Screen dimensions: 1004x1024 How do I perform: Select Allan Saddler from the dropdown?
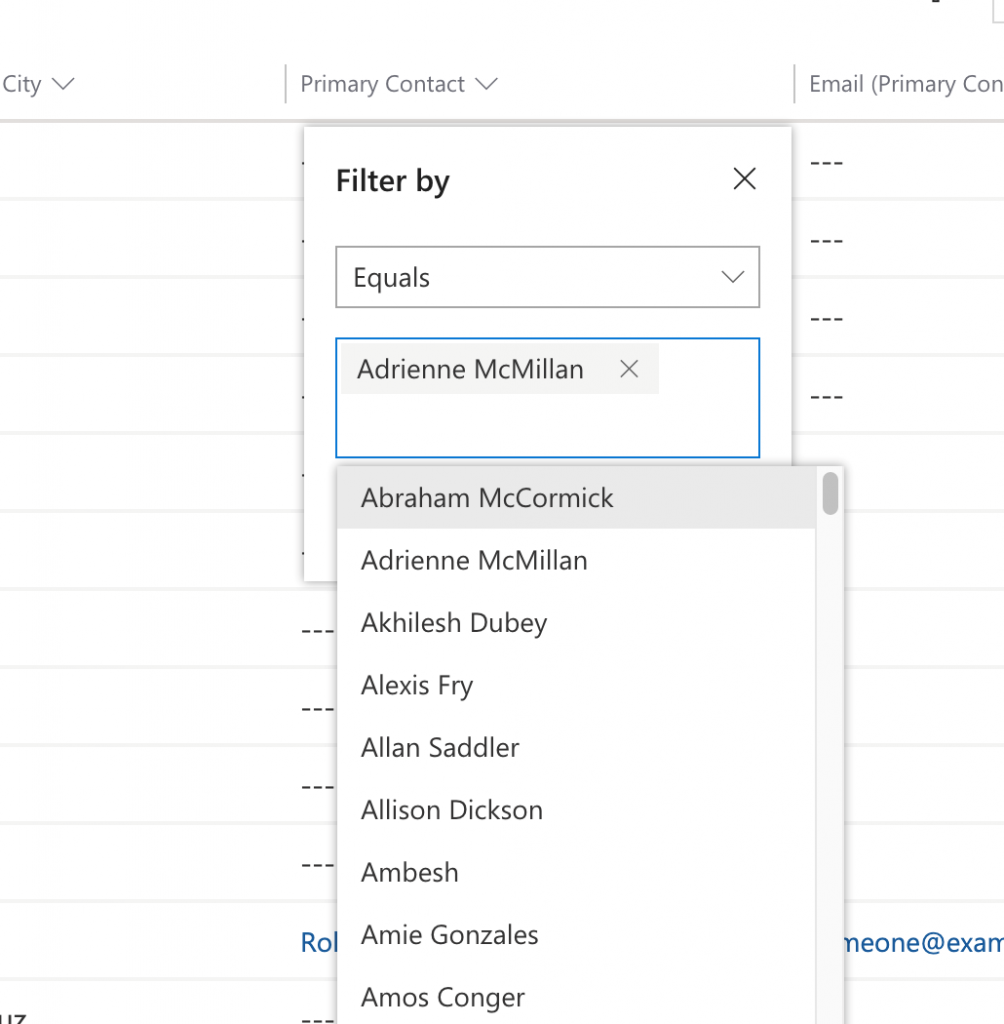coord(440,747)
